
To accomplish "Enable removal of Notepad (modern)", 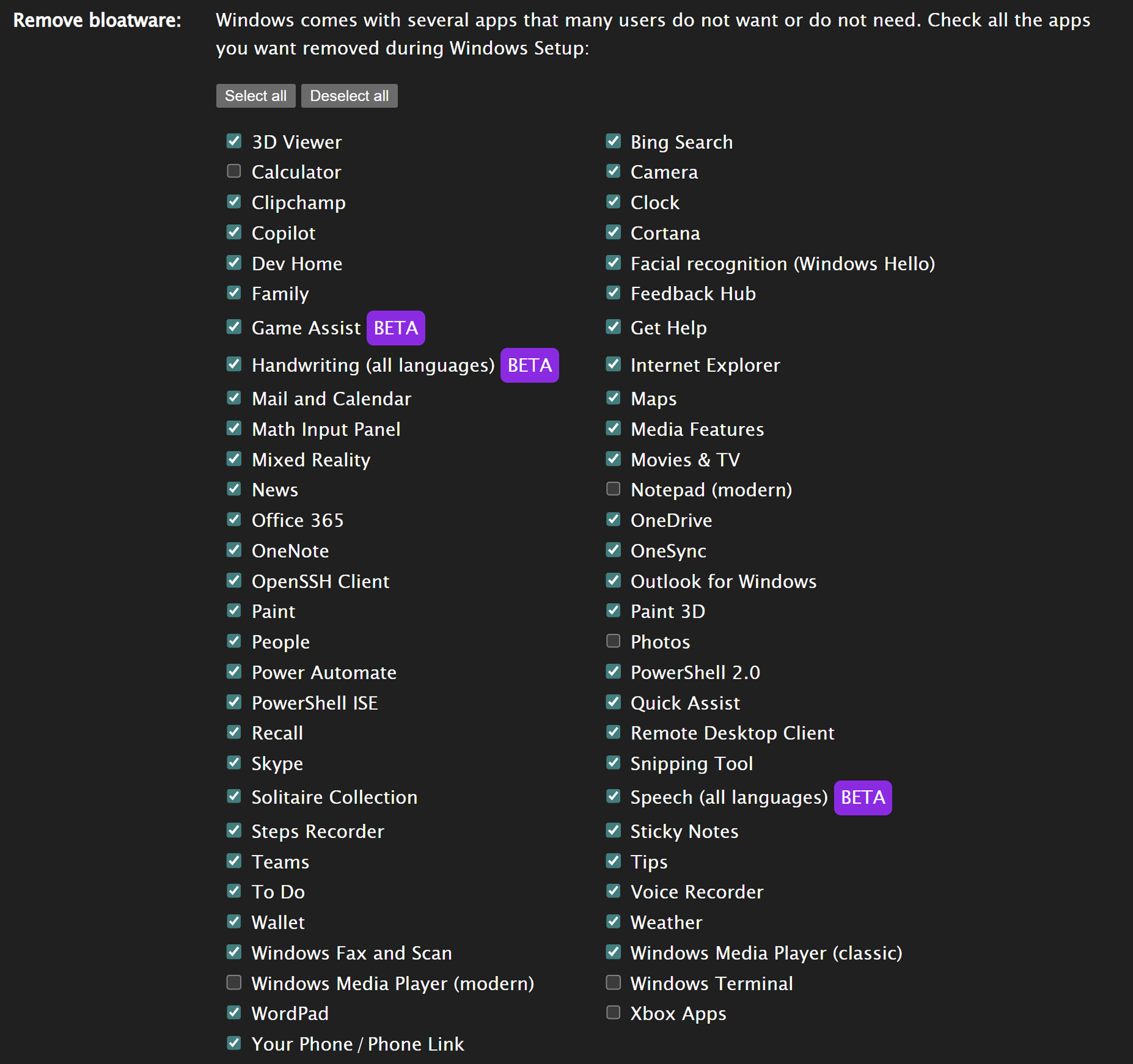I will tap(613, 489).
